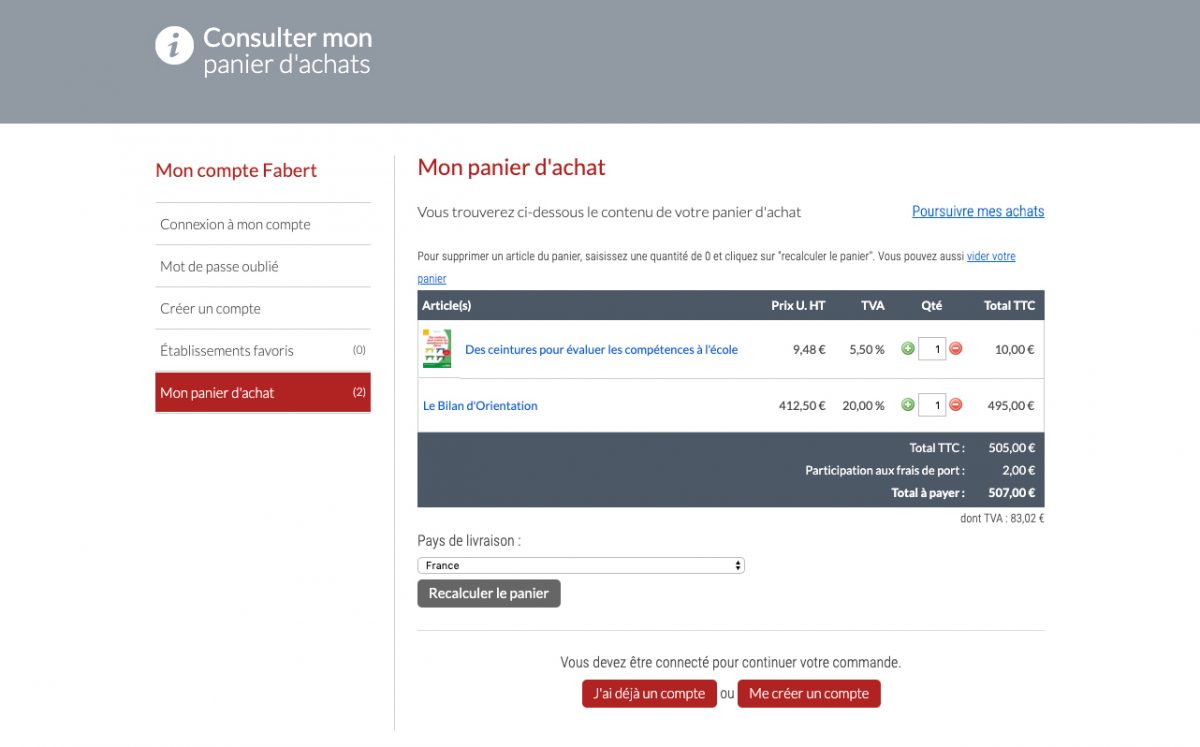Increase quantity of Des ceintures book
Viewport: 1200px width, 747px height.
(908, 349)
